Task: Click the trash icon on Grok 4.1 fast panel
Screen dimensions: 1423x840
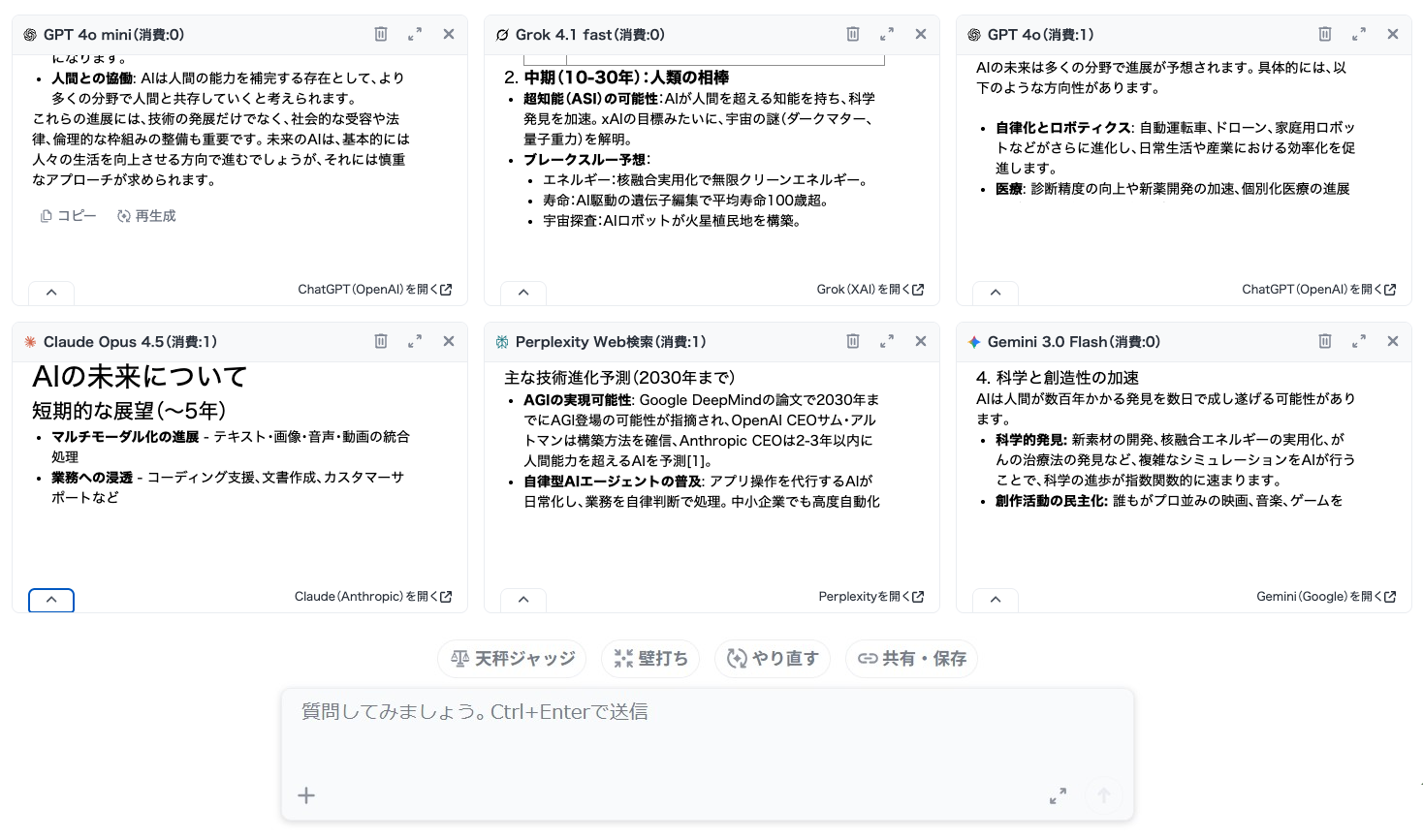Action: click(x=853, y=34)
